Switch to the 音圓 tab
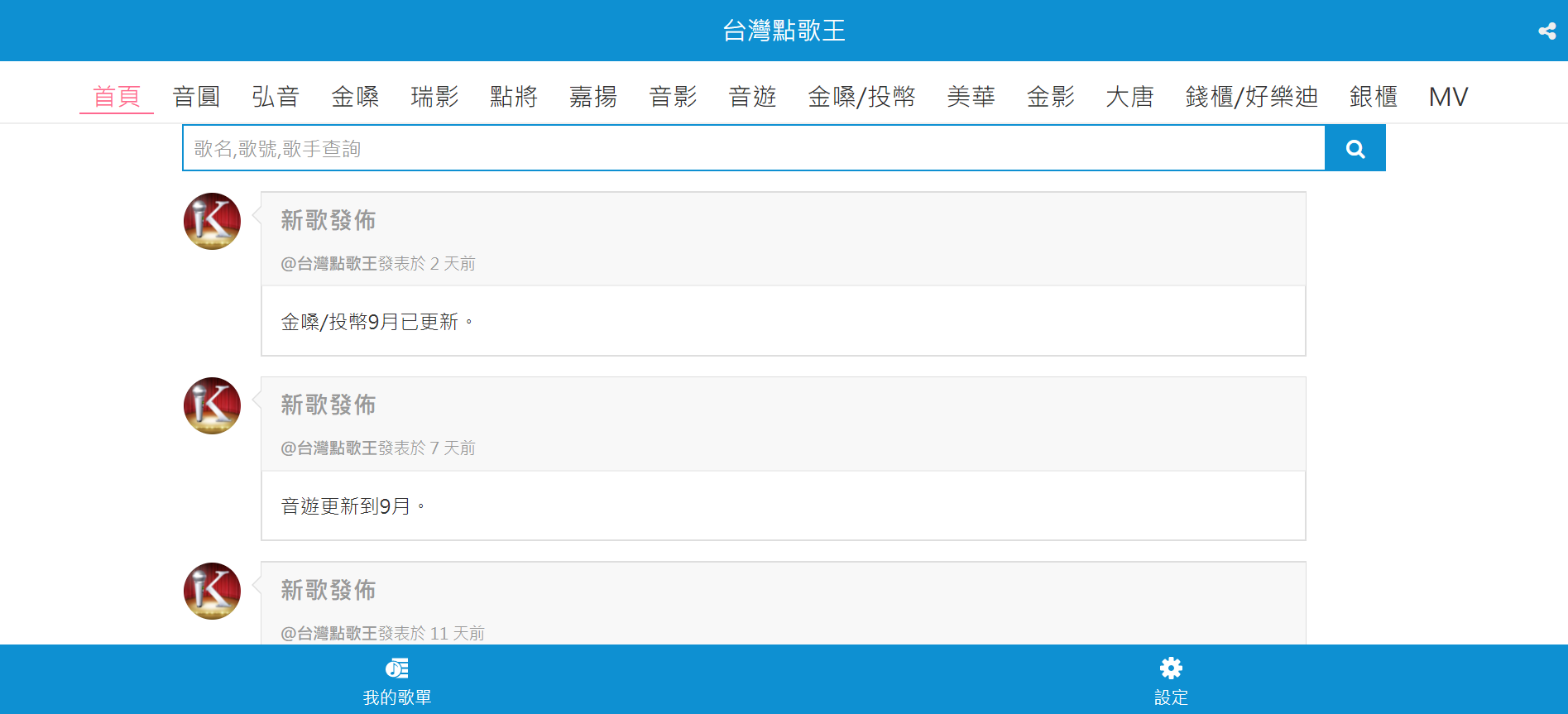Screen dimensions: 1568x714 tap(196, 97)
